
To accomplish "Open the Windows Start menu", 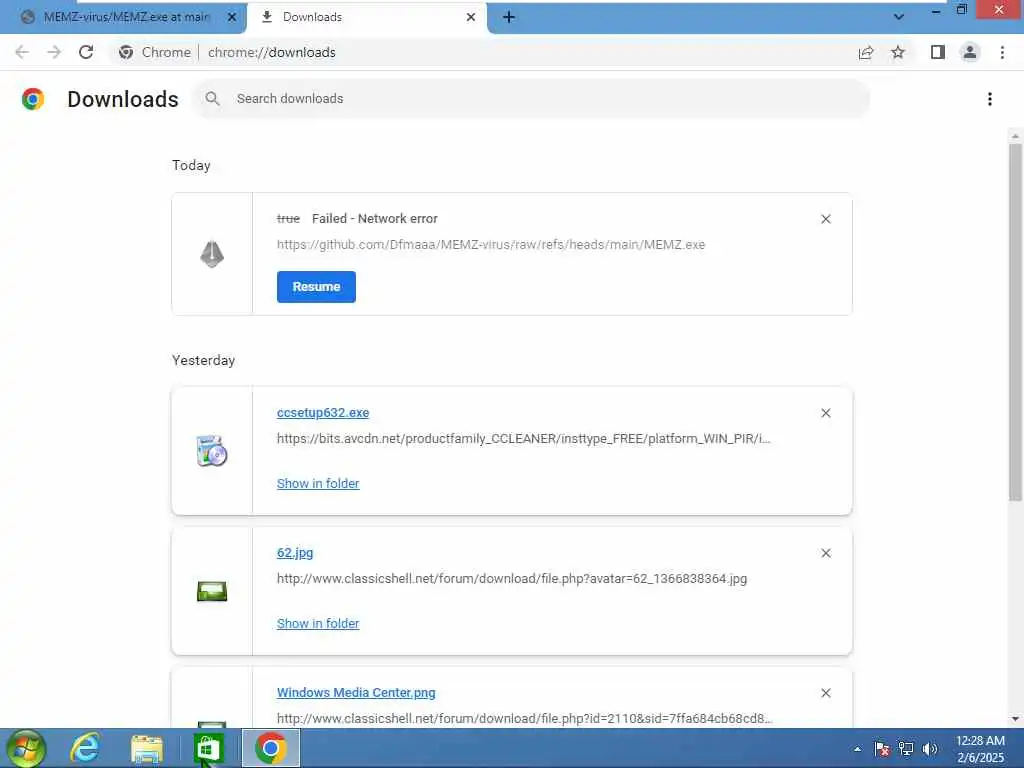I will 26,748.
